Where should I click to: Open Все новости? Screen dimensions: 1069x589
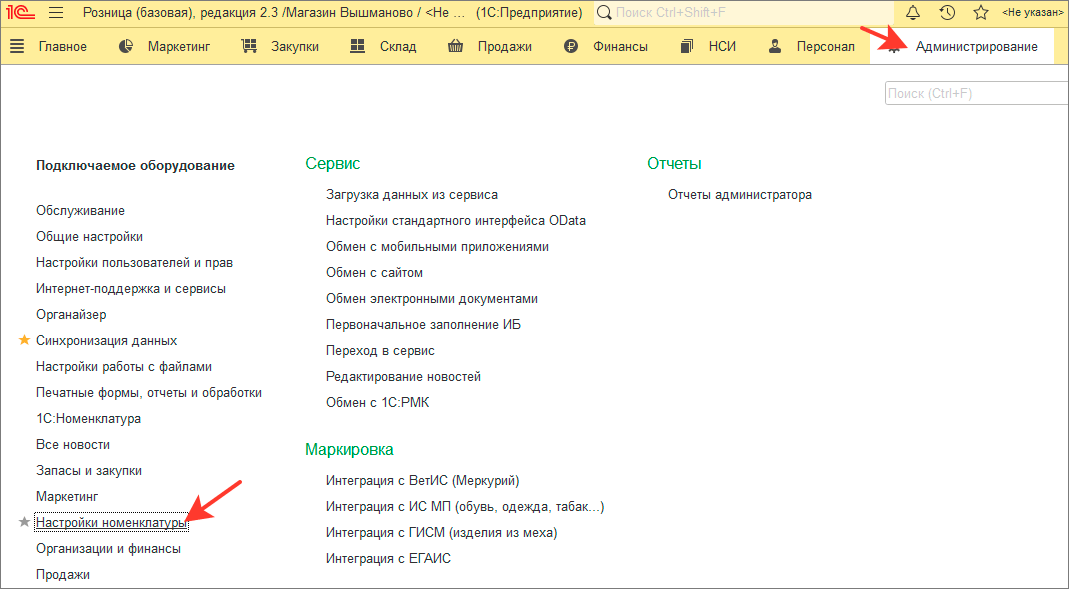(x=73, y=444)
